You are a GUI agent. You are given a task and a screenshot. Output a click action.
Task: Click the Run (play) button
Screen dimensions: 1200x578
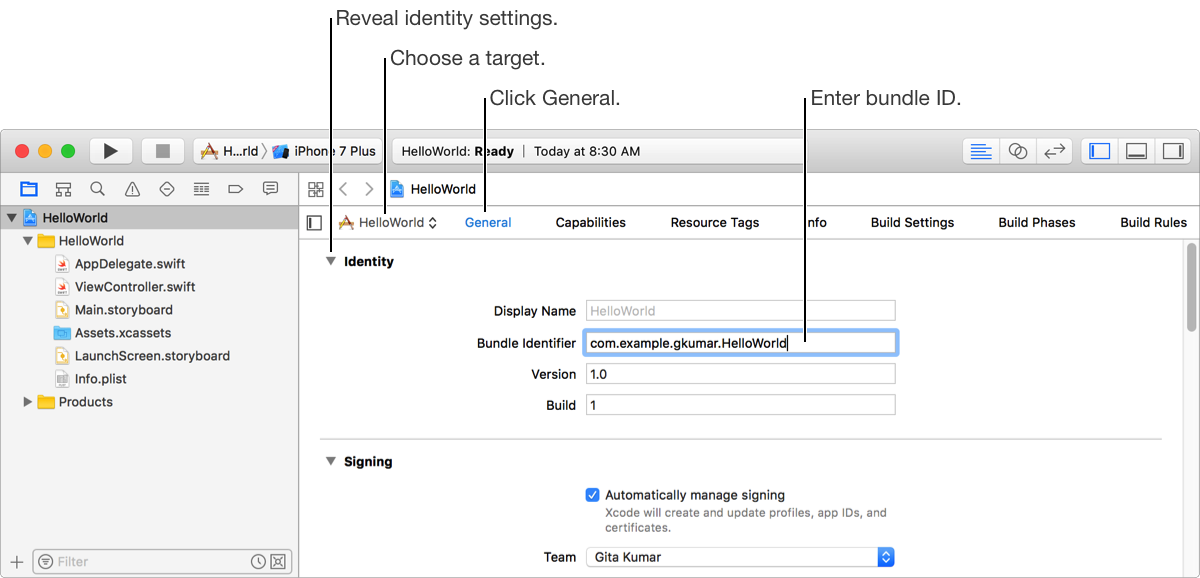pos(111,151)
